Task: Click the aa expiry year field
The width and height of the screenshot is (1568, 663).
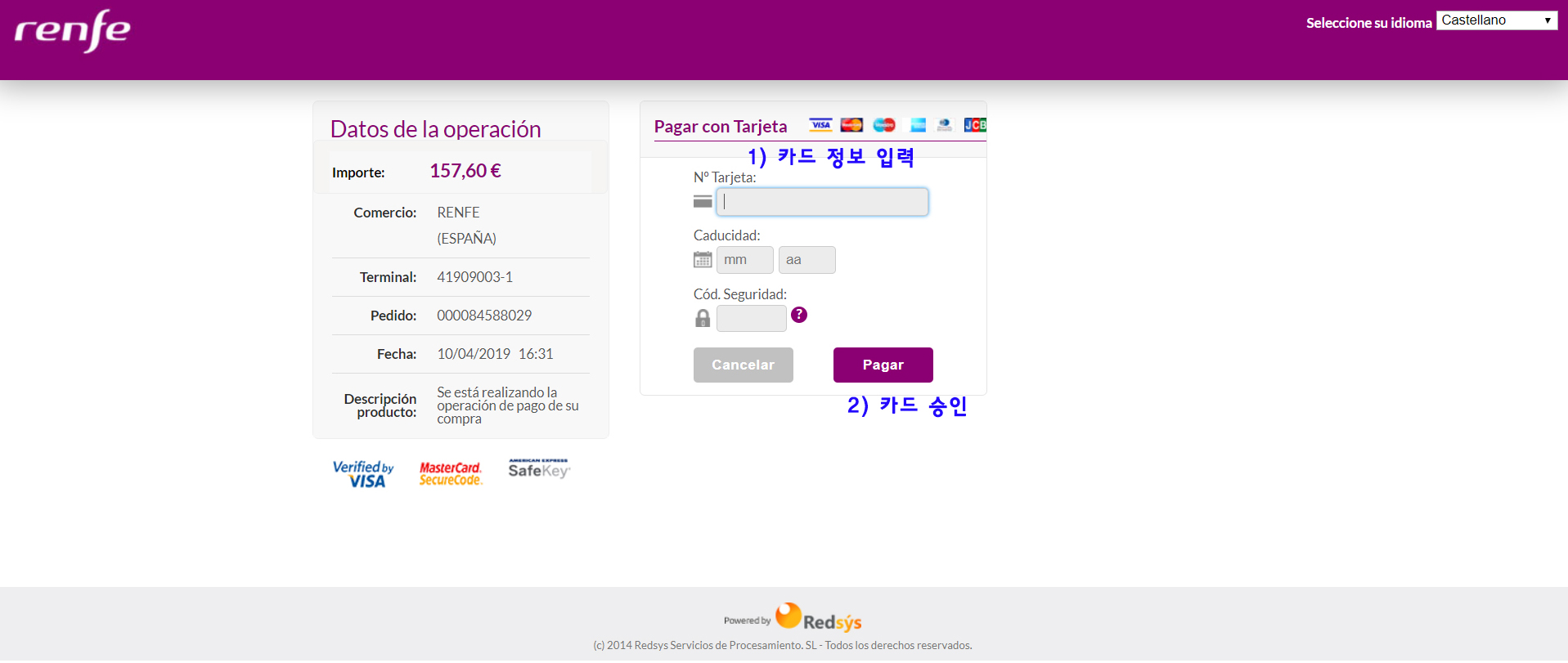Action: [x=807, y=260]
